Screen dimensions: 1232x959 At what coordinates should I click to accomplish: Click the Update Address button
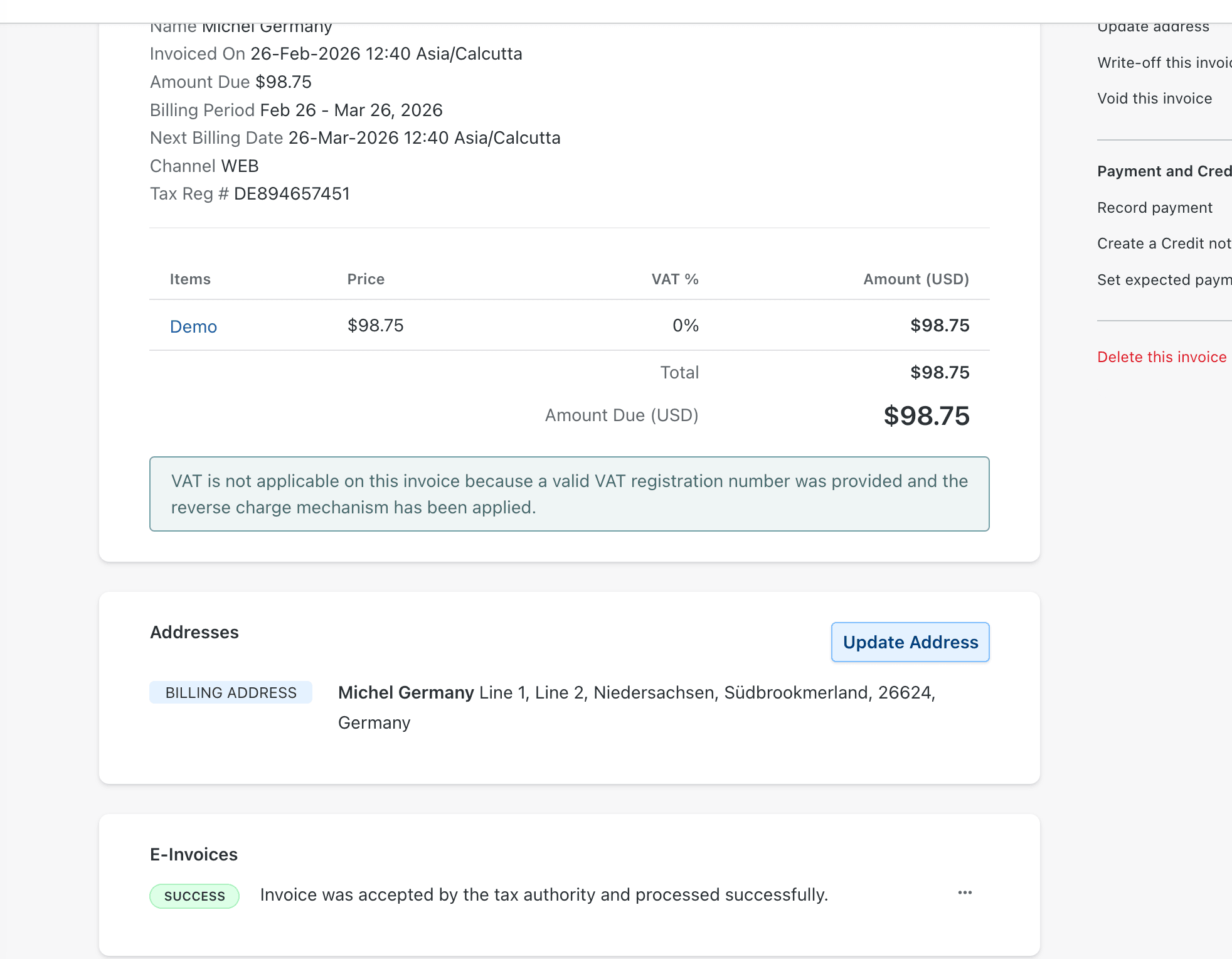point(910,641)
